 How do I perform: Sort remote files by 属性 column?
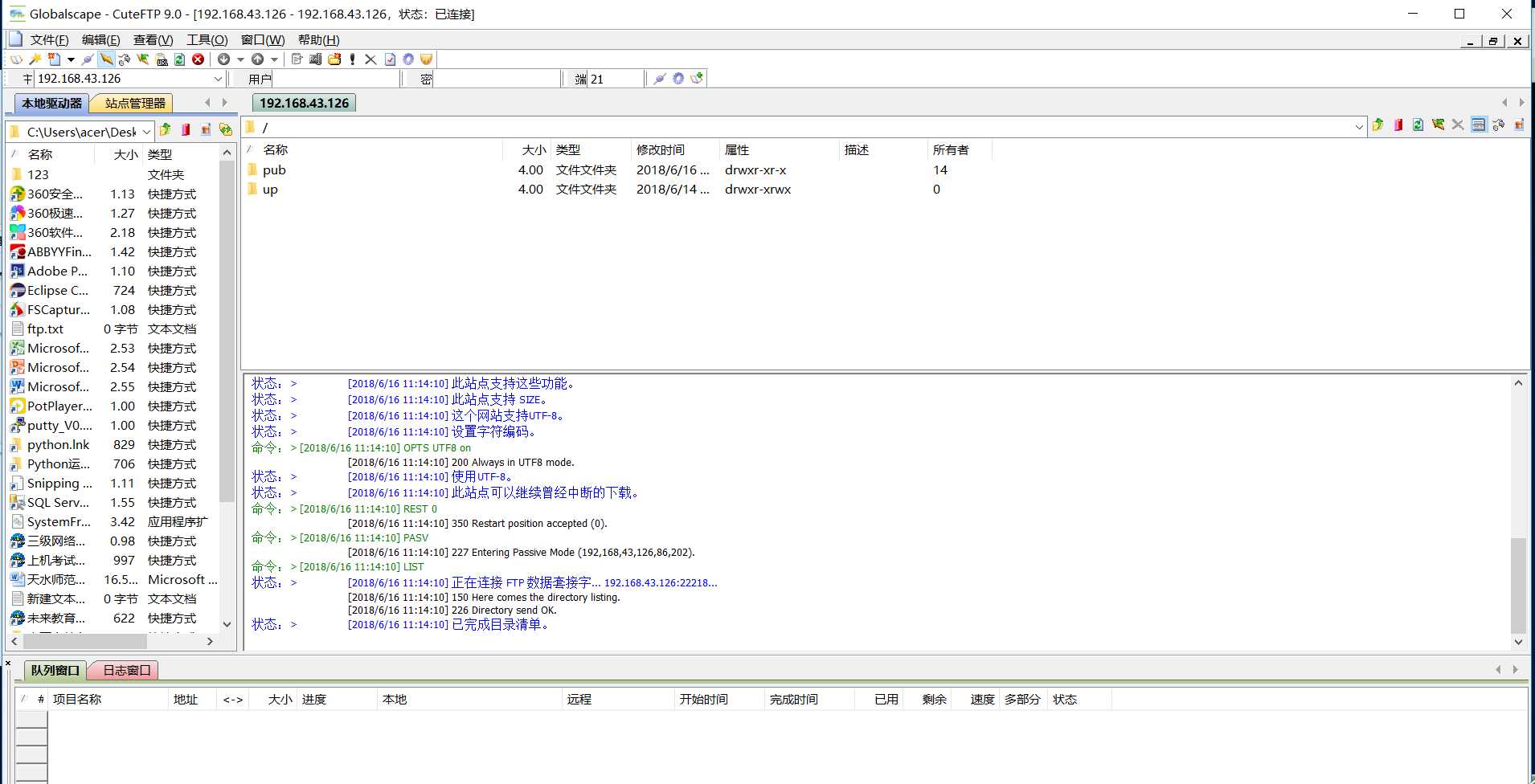[x=780, y=150]
